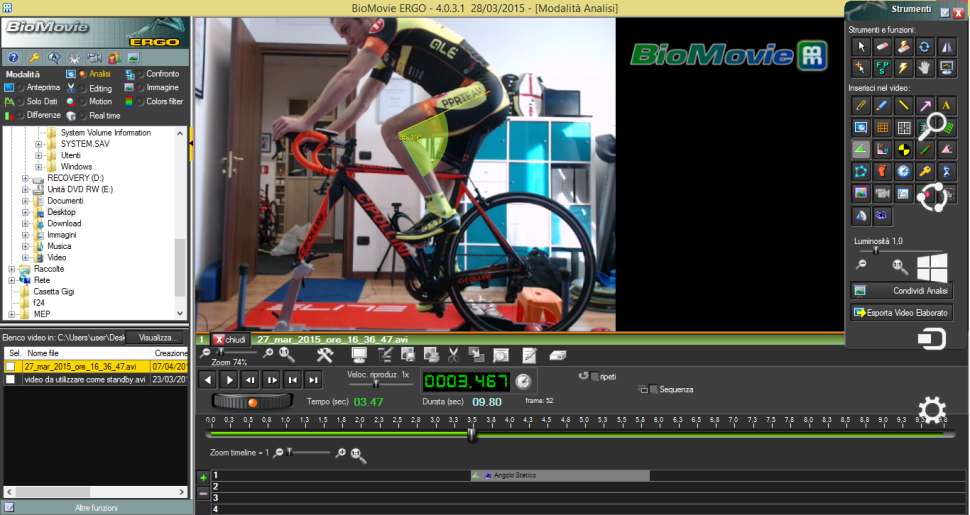Viewport: 970px width, 515px height.
Task: Select the Colors filter mode radio button
Action: pos(140,102)
